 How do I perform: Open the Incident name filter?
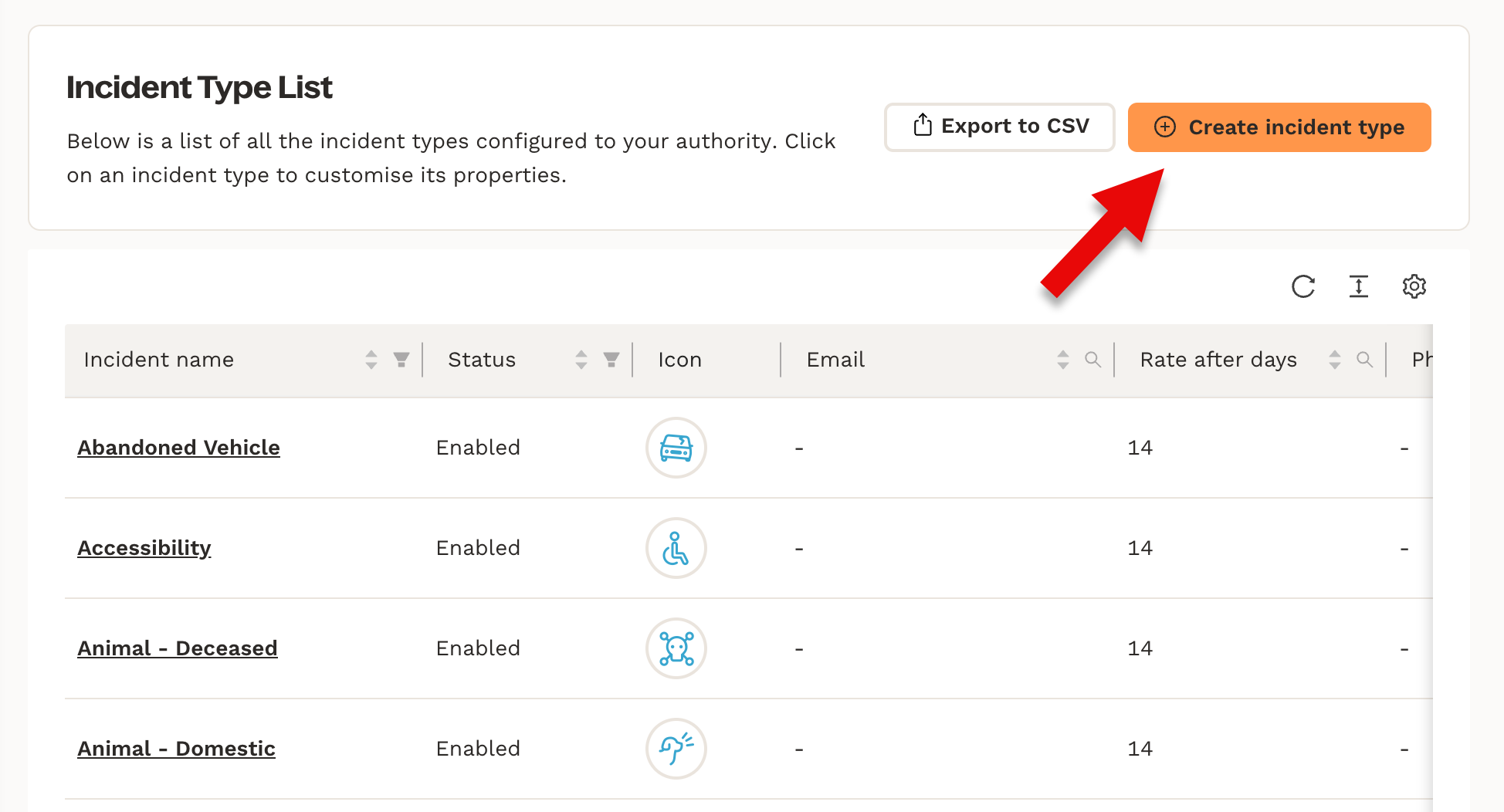click(x=401, y=360)
